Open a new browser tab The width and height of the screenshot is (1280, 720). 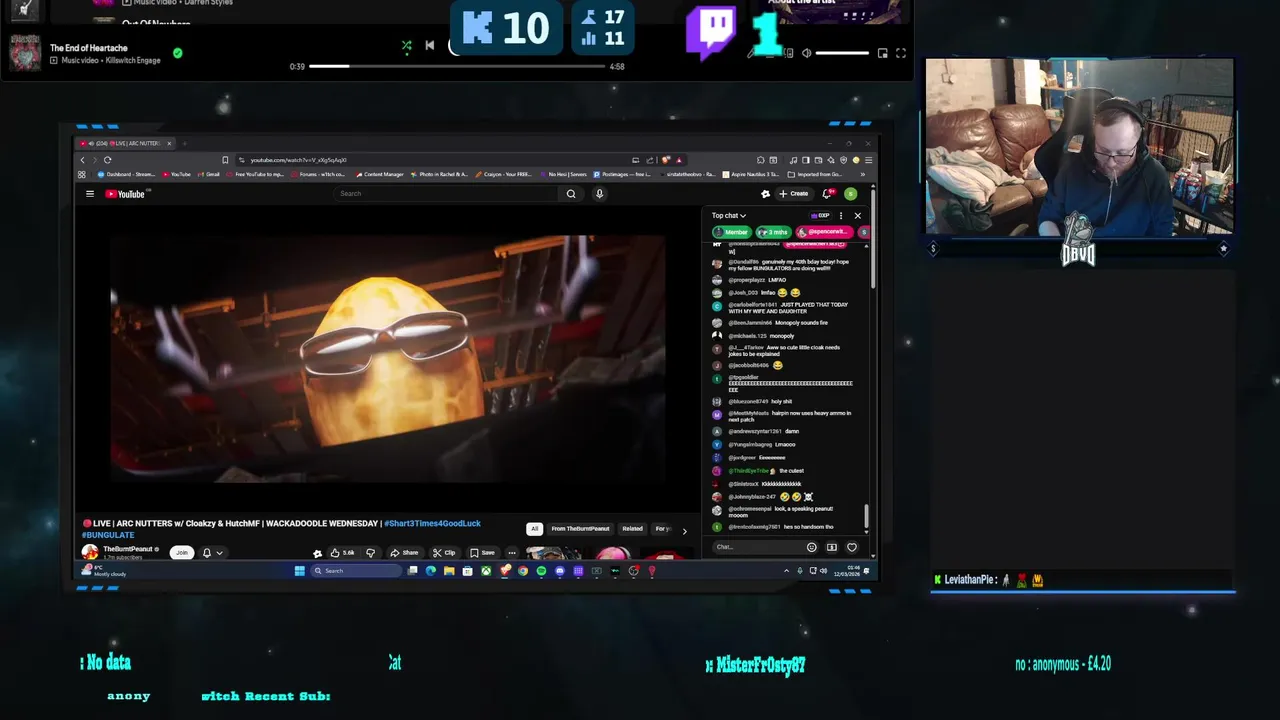pos(184,143)
